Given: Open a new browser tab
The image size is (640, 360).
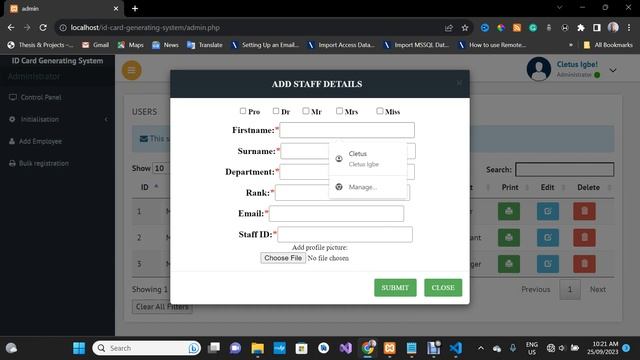Looking at the screenshot, I should pyautogui.click(x=135, y=8).
